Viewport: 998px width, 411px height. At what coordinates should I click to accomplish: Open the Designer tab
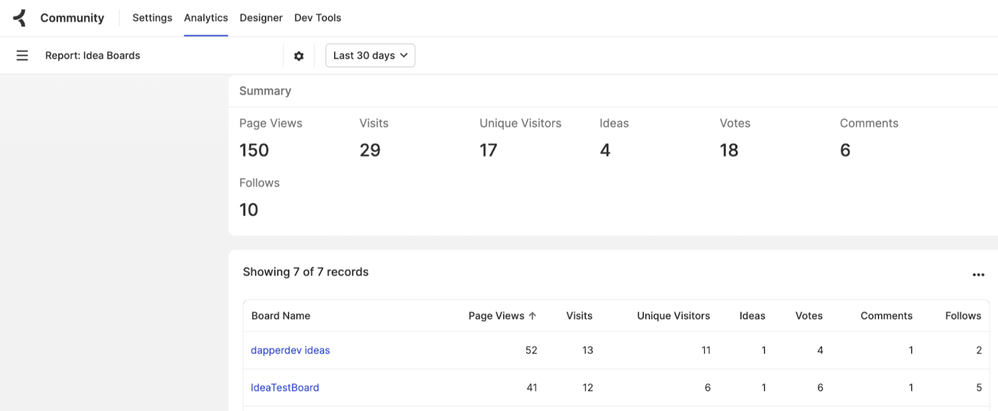pos(261,18)
